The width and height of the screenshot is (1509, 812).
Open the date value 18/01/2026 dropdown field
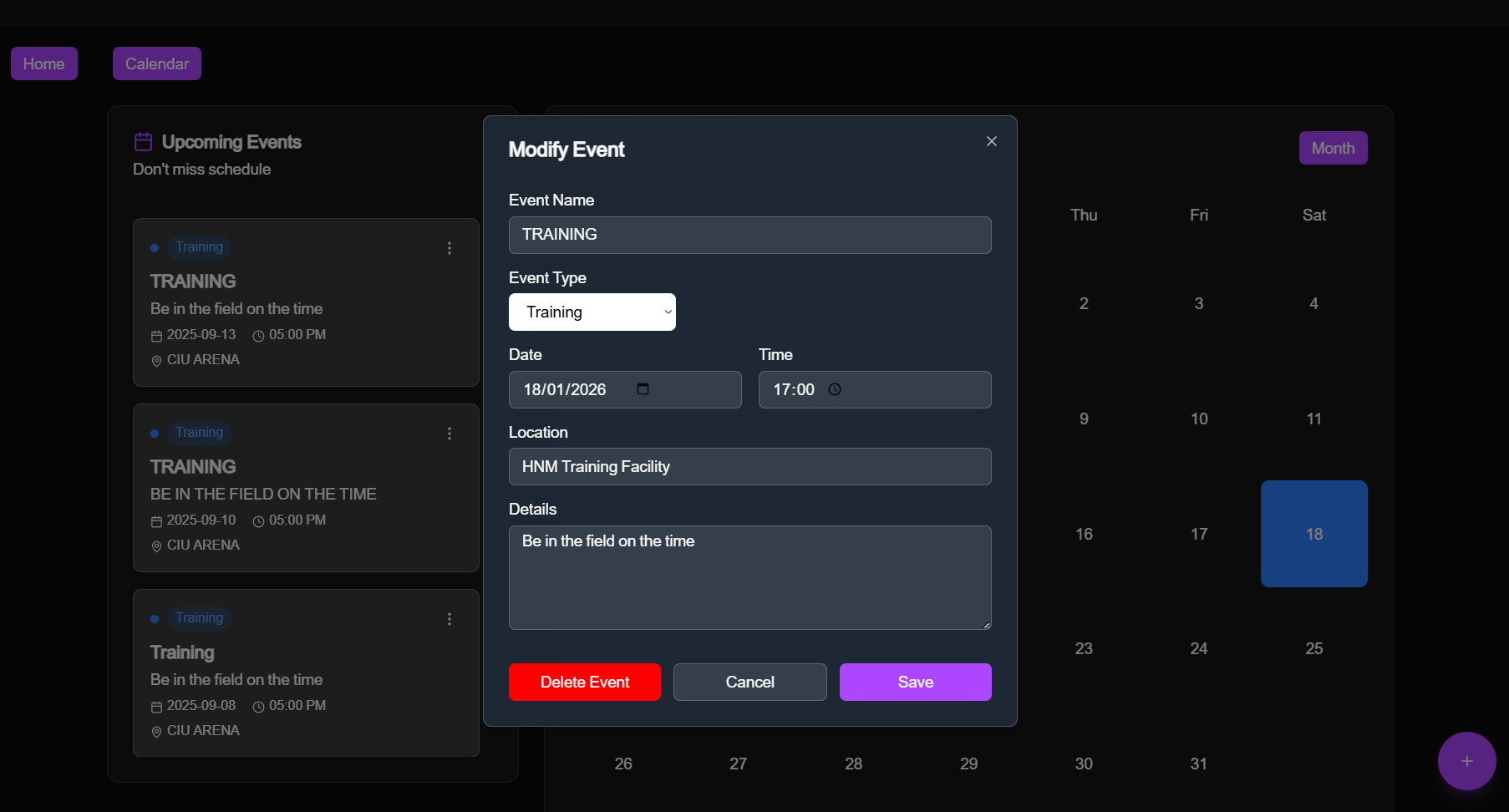coord(585,389)
